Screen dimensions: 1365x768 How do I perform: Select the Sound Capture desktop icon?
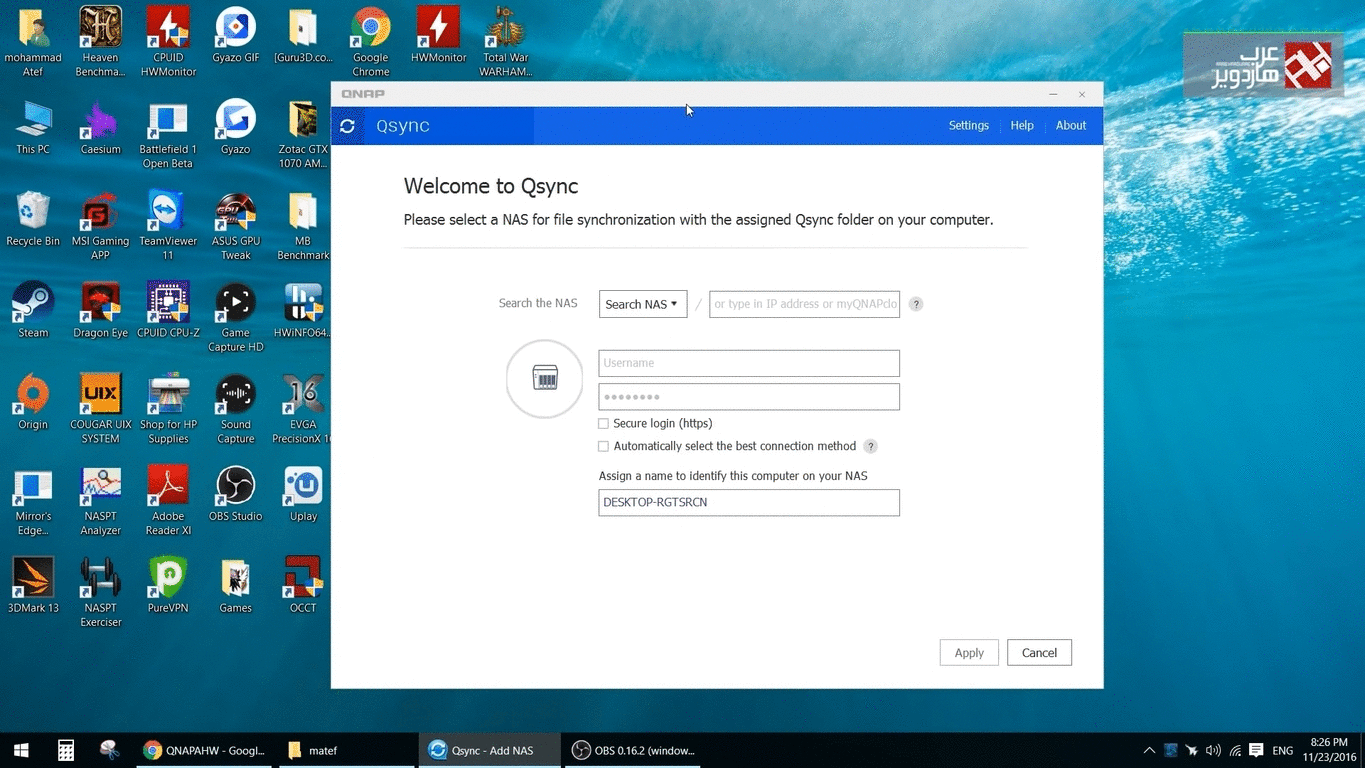[236, 409]
